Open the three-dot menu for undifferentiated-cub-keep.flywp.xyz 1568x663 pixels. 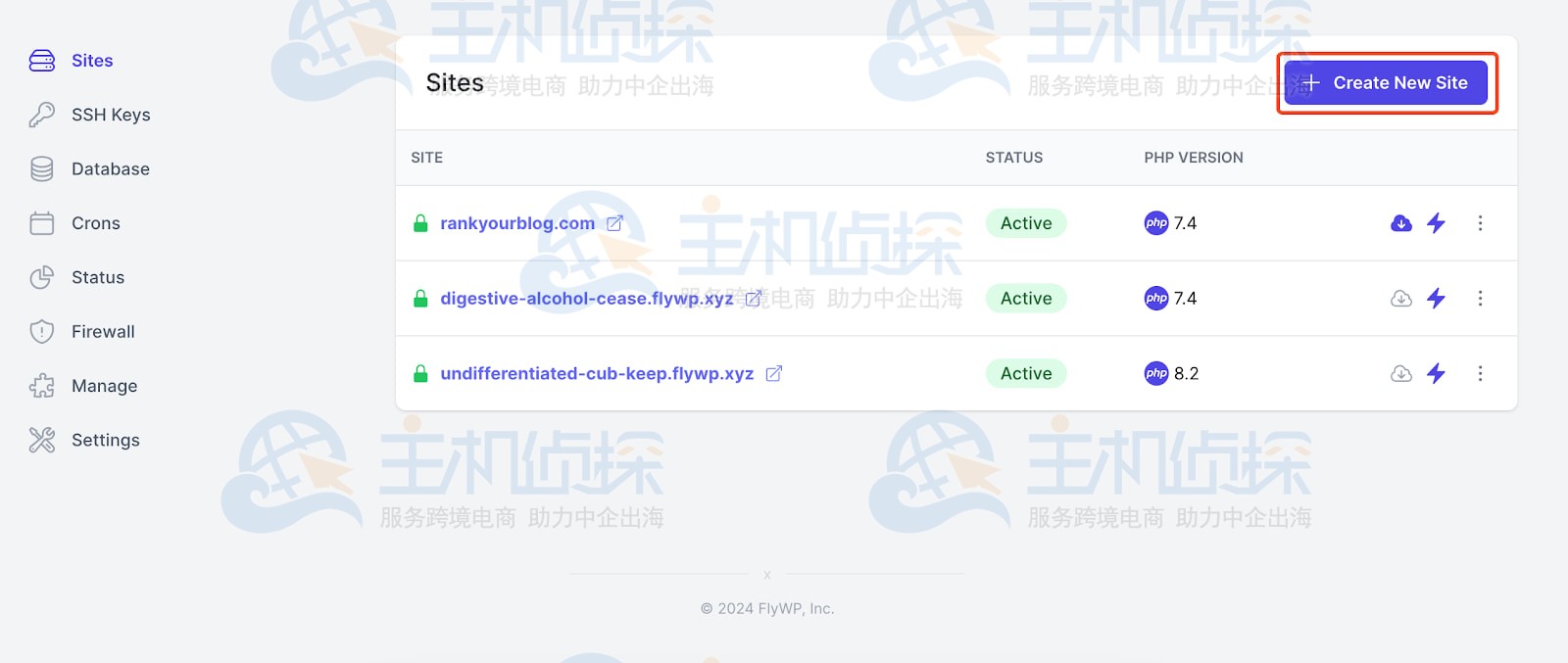pos(1481,373)
